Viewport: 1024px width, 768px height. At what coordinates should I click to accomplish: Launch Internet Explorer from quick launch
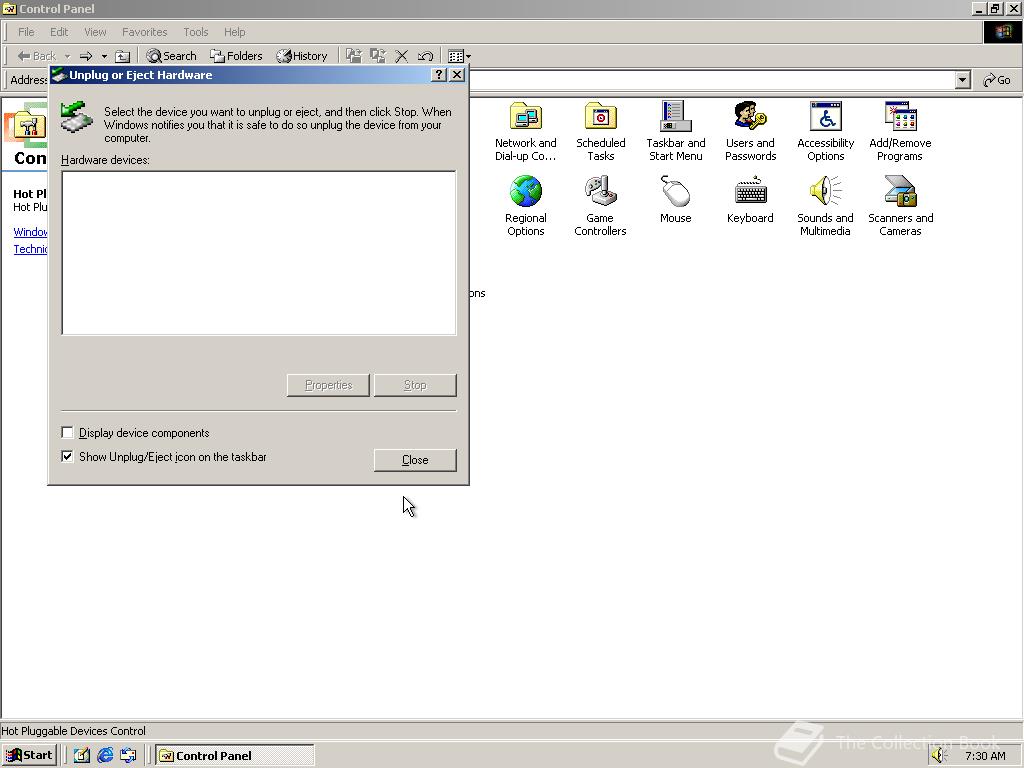click(105, 756)
